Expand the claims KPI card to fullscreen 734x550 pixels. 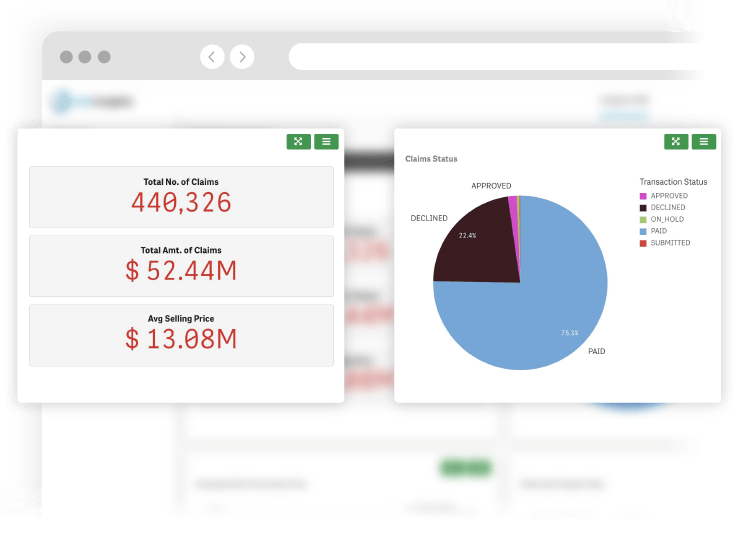(x=299, y=141)
